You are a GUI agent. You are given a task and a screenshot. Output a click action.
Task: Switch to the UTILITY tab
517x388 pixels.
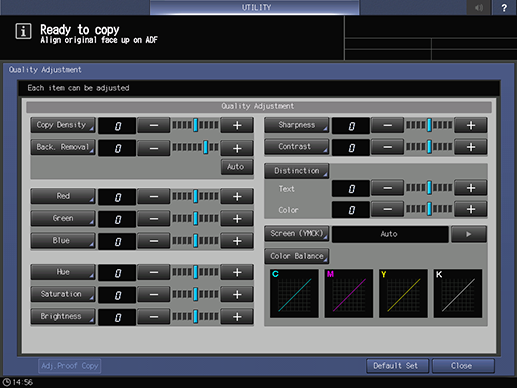[x=255, y=7]
